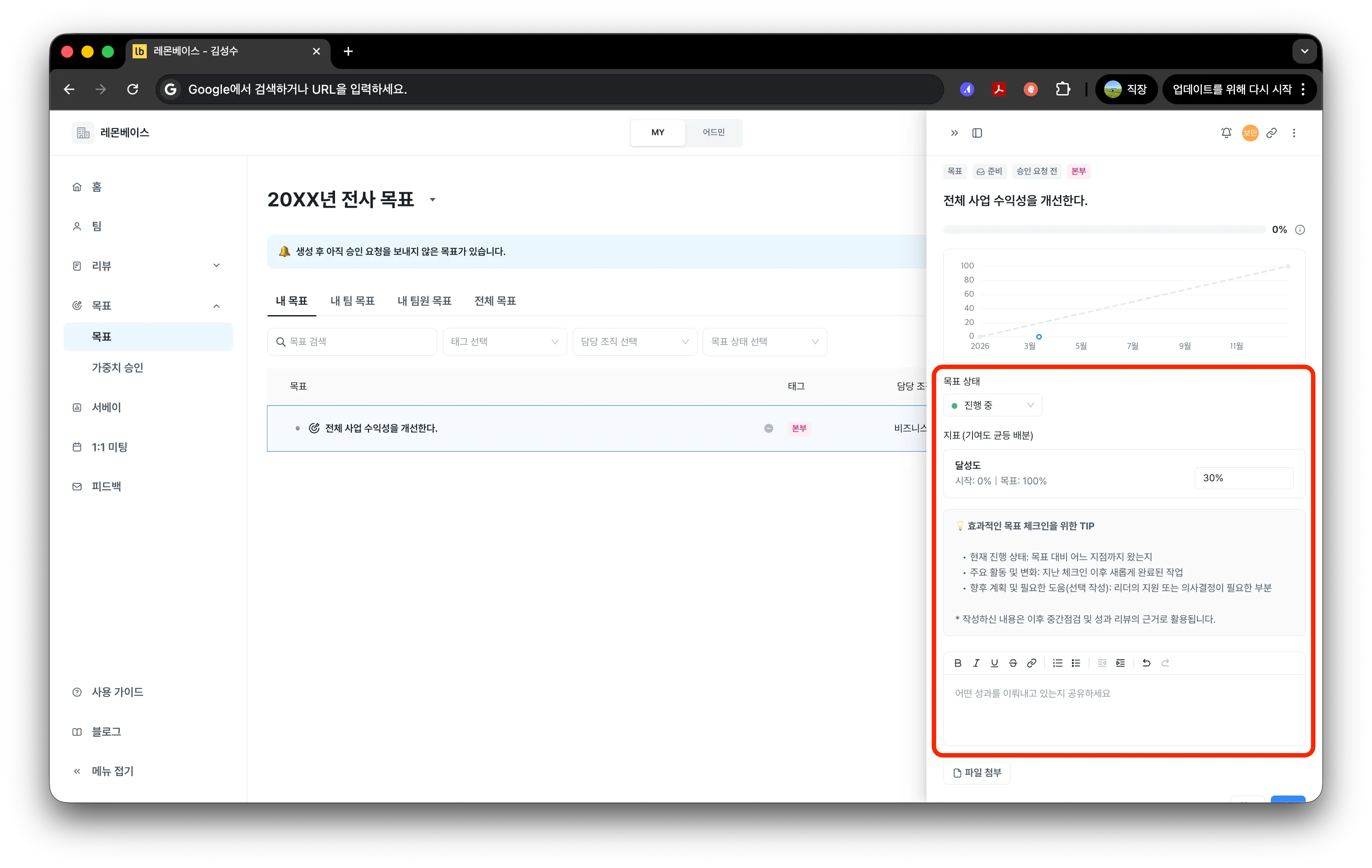Insert a link using the editor toolbar
Screen dimensions: 1372x868
click(1031, 662)
